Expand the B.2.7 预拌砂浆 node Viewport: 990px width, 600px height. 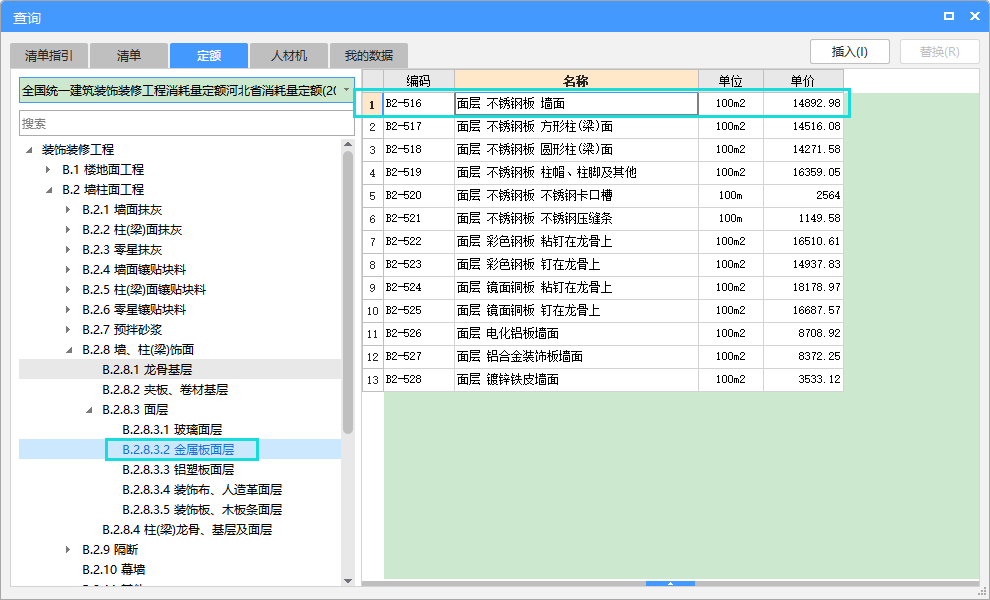pyautogui.click(x=69, y=330)
